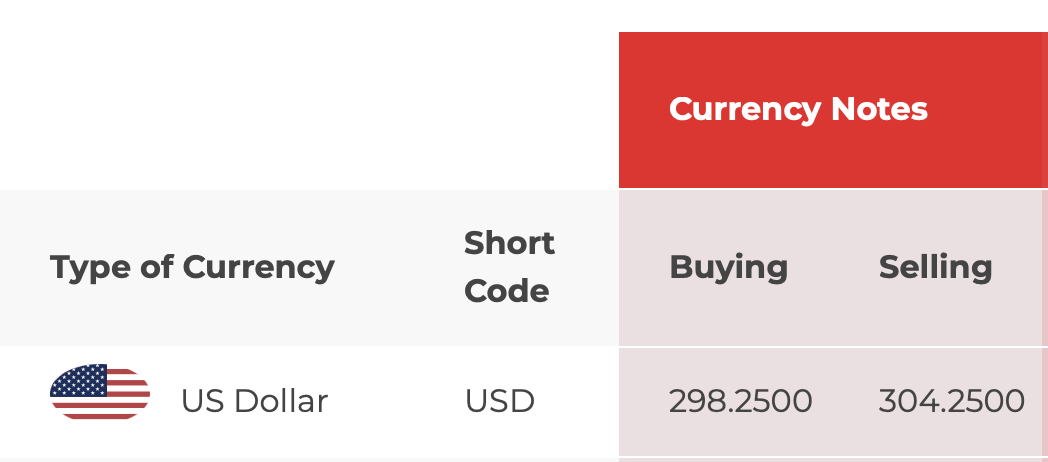Sort by the Buying column header
The width and height of the screenshot is (1048, 462).
coord(729,267)
